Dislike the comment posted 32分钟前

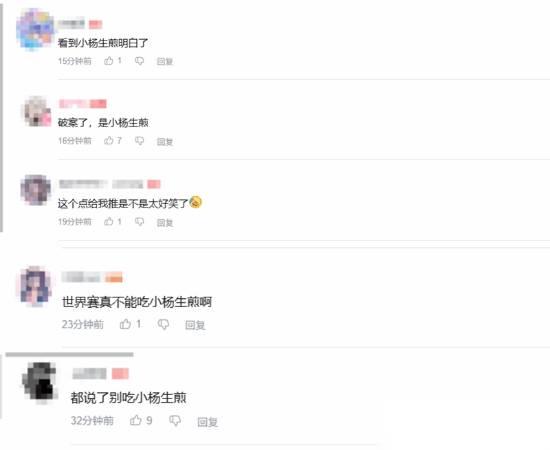pyautogui.click(x=175, y=421)
